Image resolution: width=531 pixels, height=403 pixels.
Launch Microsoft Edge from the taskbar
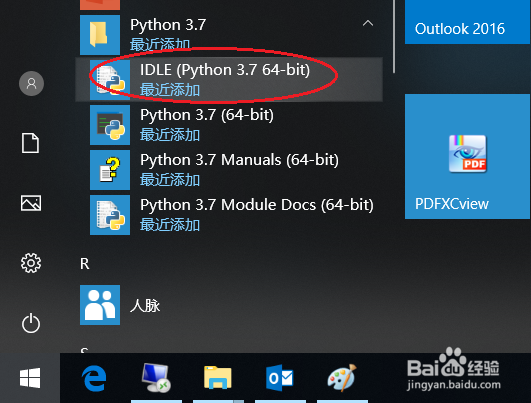point(94,378)
